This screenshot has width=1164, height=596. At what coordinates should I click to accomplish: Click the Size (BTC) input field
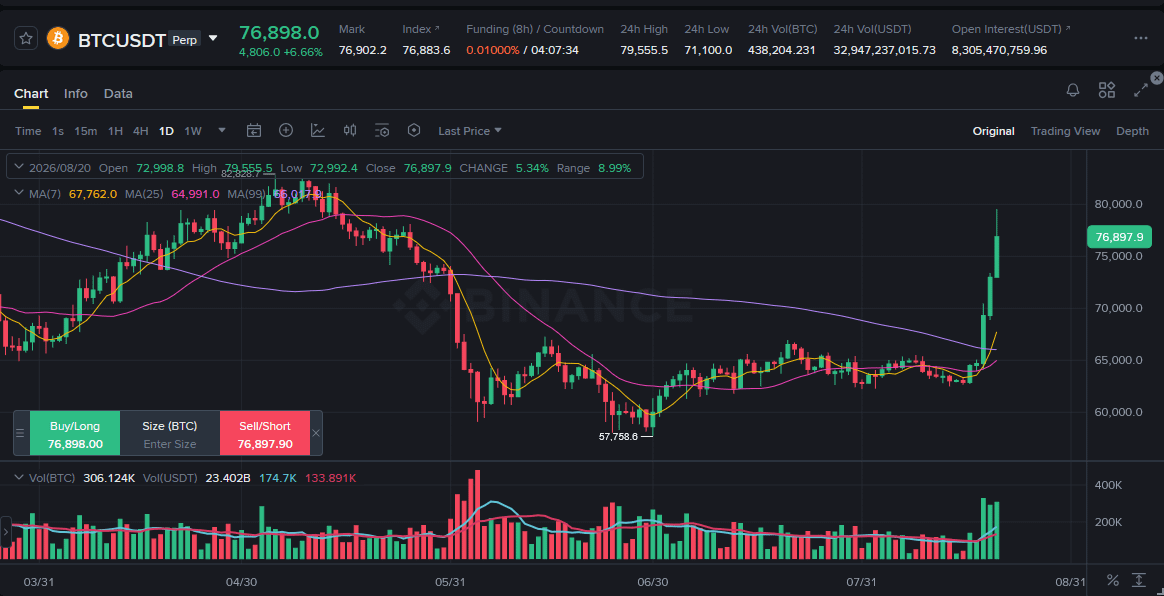click(x=170, y=444)
